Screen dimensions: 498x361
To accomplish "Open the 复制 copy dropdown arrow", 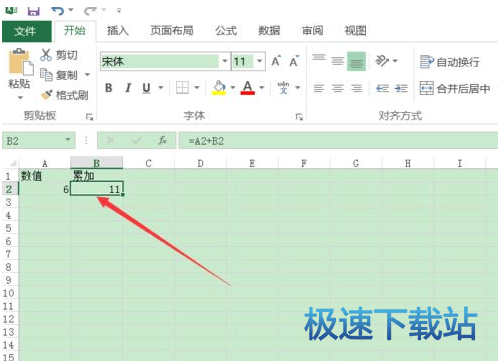I will click(x=87, y=75).
